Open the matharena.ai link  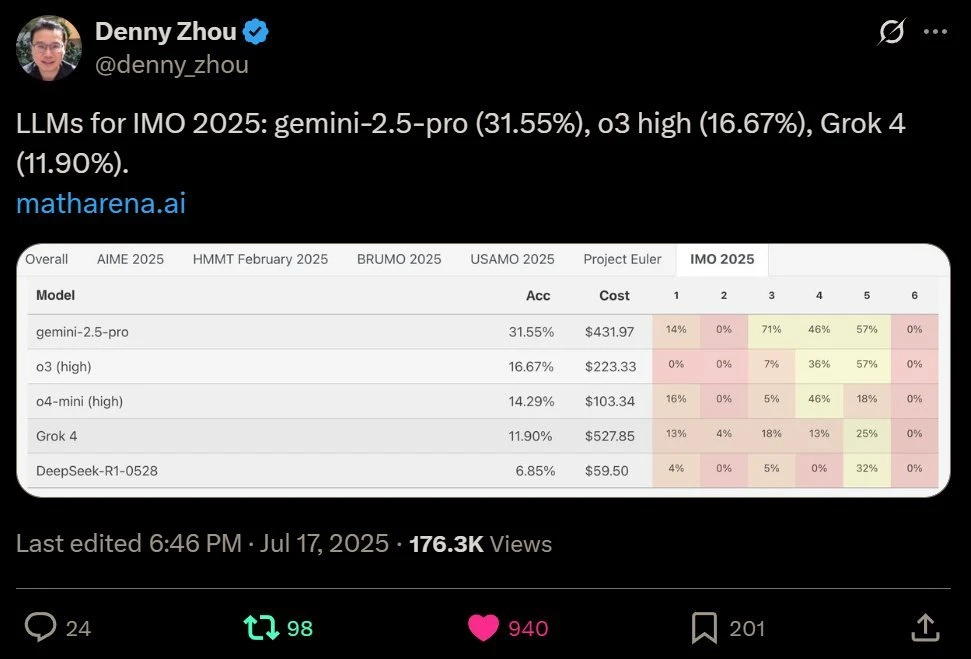coord(101,203)
